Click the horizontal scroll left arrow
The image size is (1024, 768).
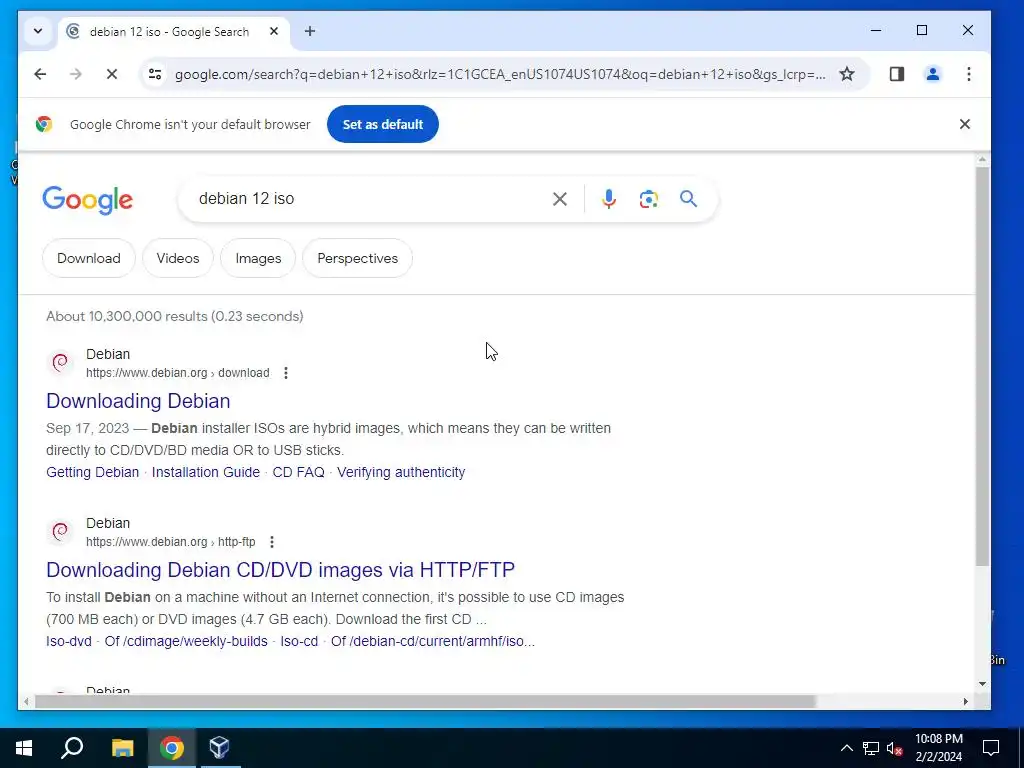pyautogui.click(x=25, y=701)
